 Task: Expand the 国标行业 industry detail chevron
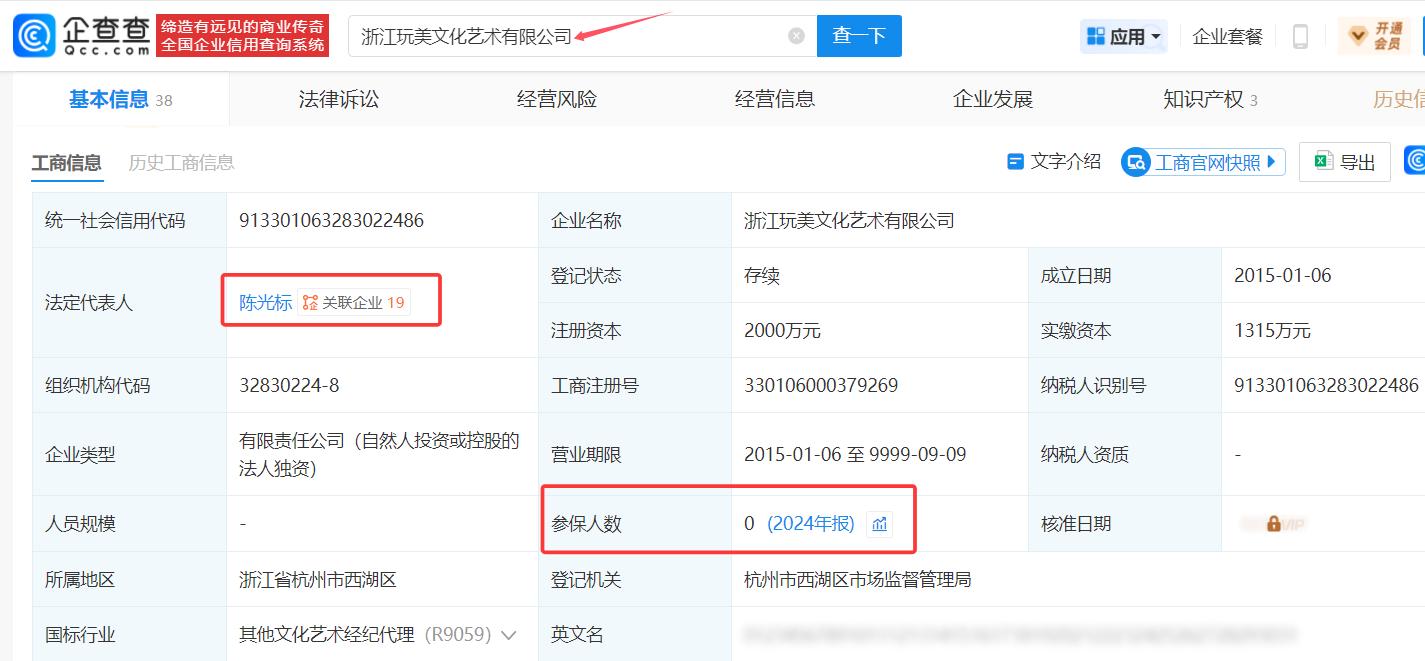click(508, 634)
